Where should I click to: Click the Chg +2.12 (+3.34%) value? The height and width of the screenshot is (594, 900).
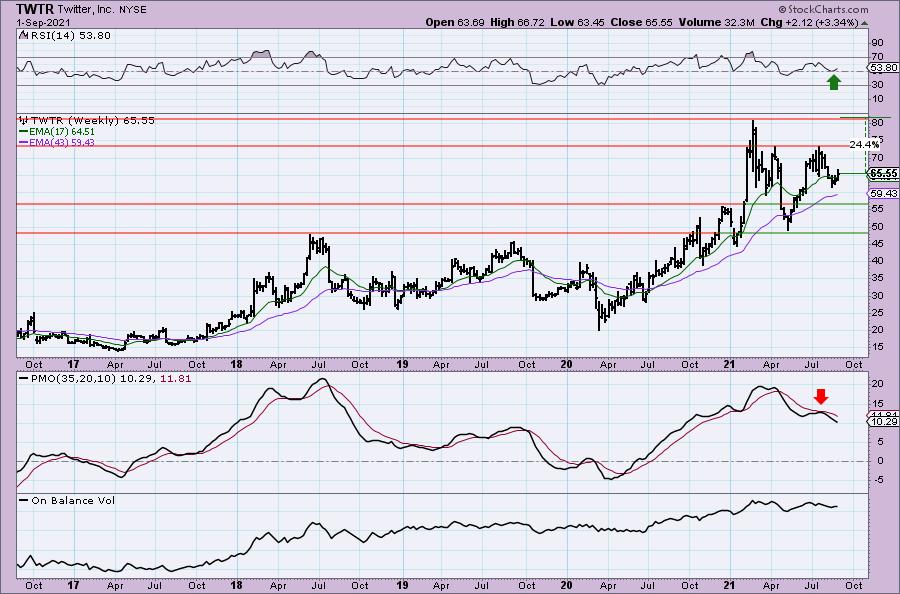809,22
